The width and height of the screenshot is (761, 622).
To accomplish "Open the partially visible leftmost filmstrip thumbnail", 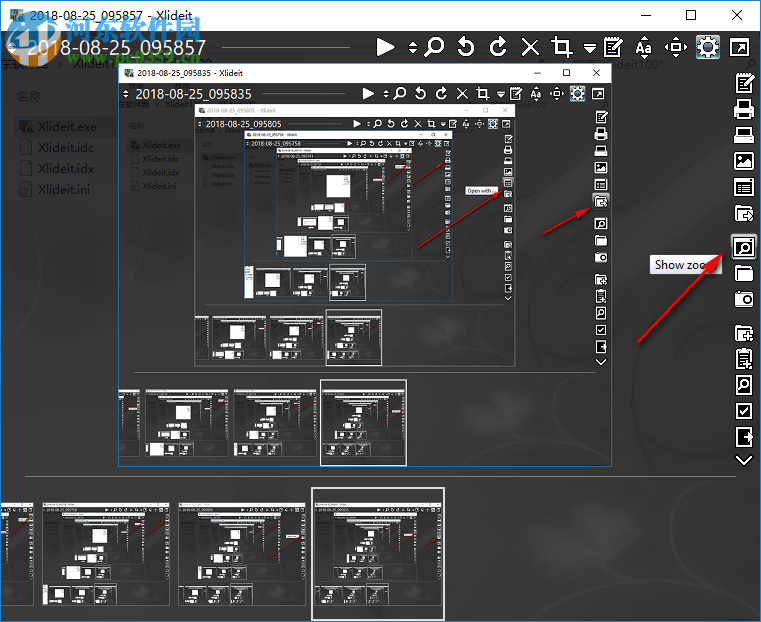I will click(x=17, y=554).
